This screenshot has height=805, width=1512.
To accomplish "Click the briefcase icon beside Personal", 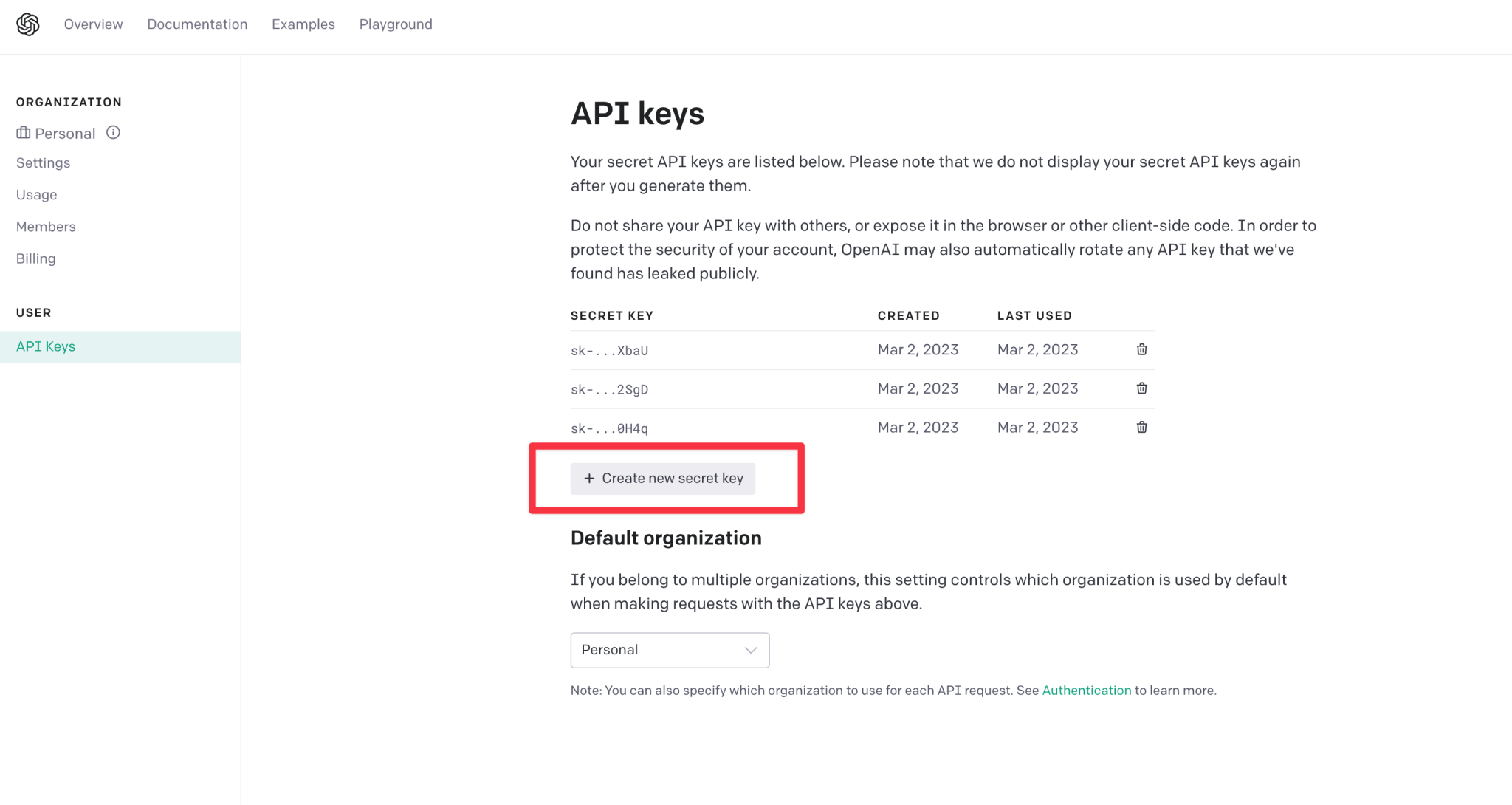I will (x=24, y=133).
